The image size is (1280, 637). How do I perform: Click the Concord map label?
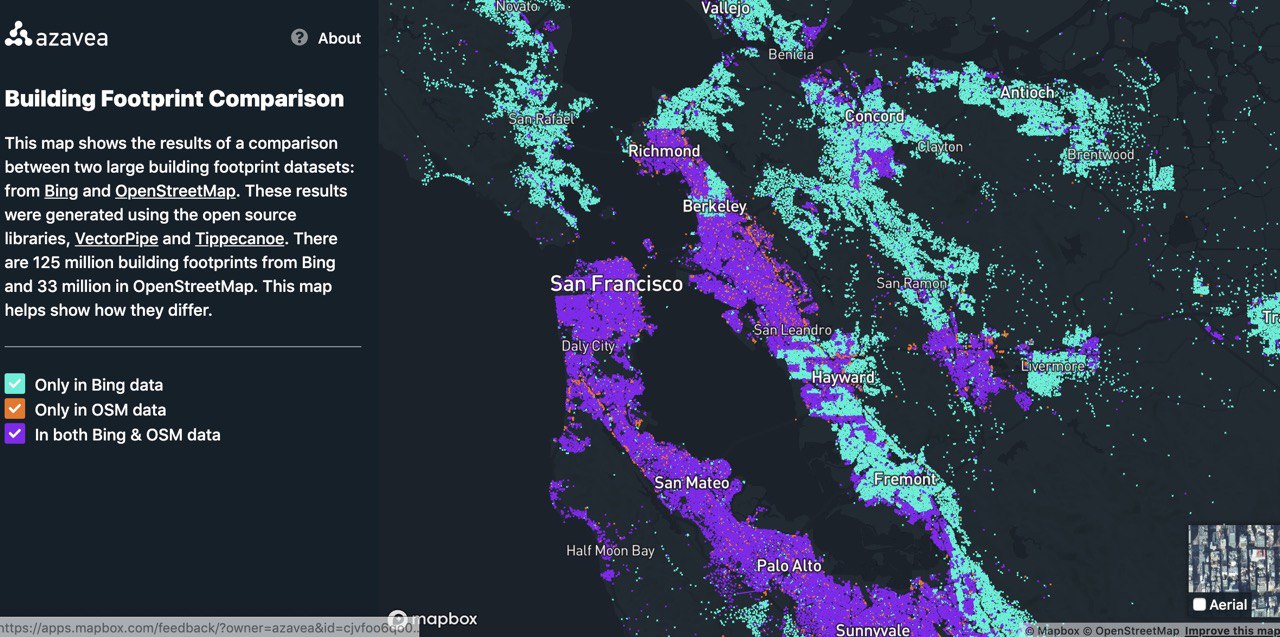click(874, 116)
